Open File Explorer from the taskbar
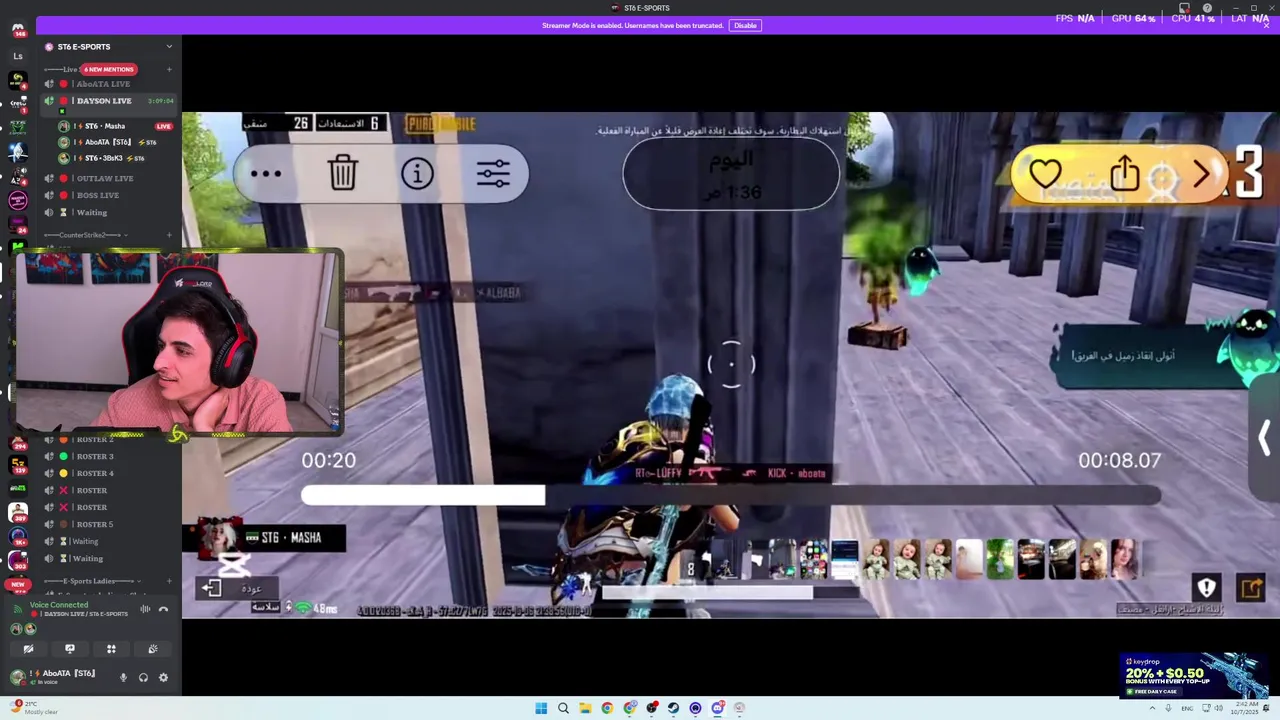Screen dimensions: 1280x720 click(x=585, y=708)
